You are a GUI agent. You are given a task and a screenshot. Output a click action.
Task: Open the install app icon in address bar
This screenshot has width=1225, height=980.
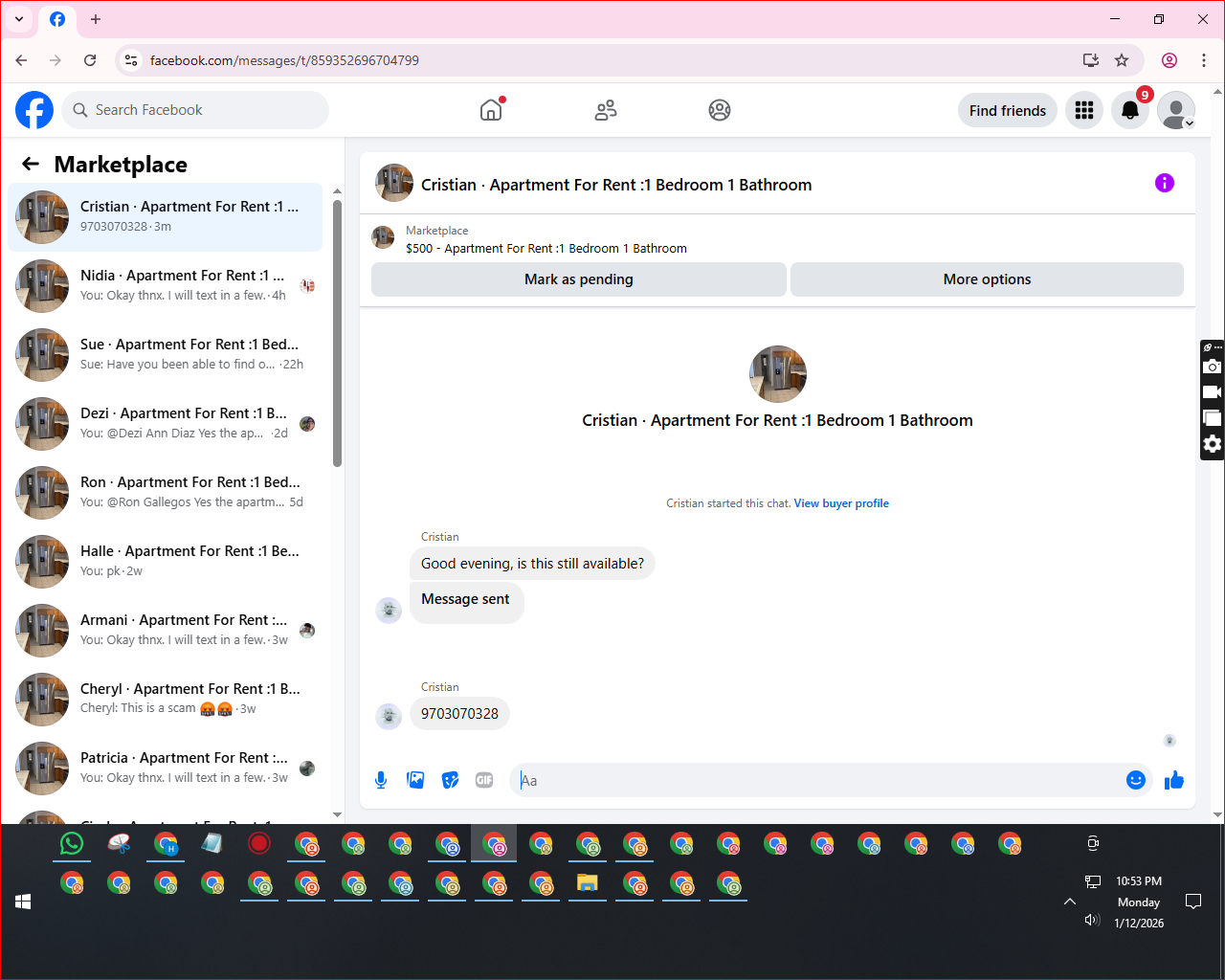[1091, 60]
